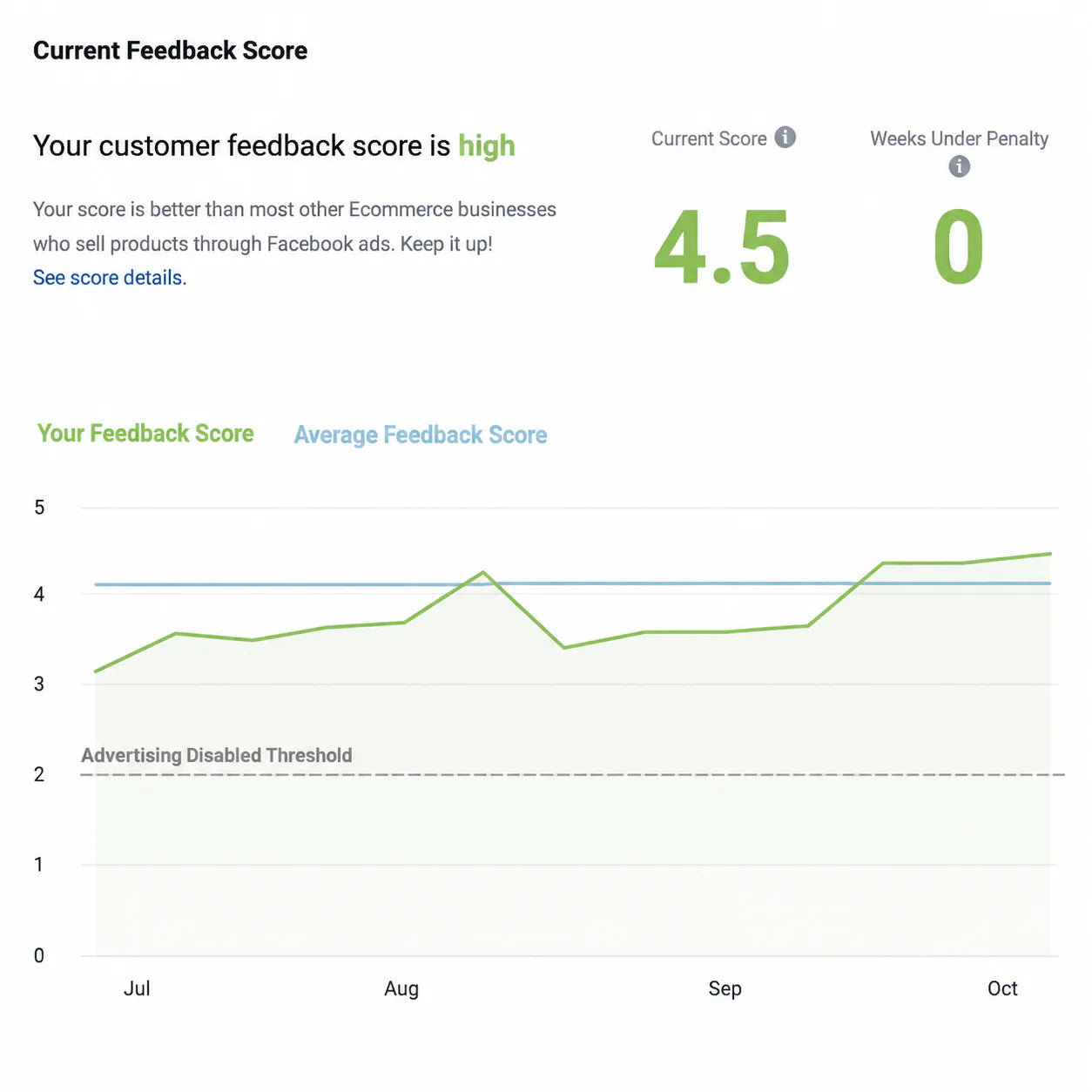Select the Sep label on the x-axis

(725, 989)
